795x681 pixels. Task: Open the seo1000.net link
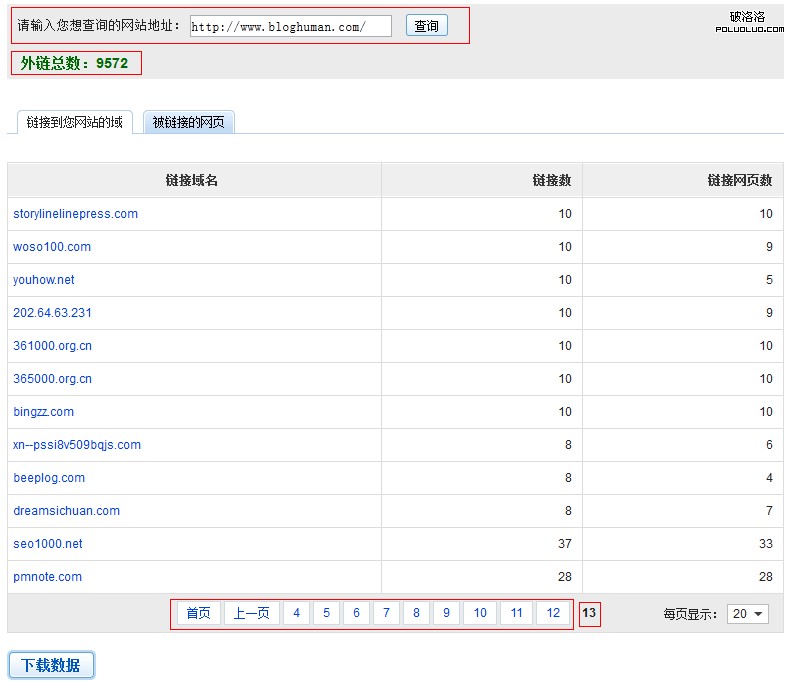[48, 544]
